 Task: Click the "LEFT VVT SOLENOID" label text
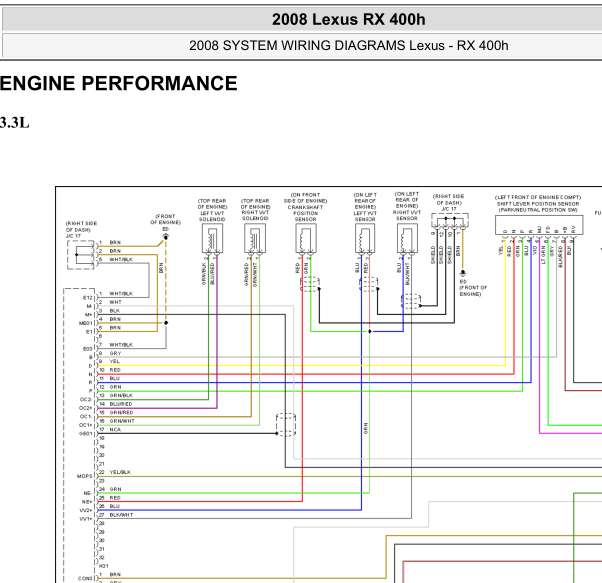pyautogui.click(x=212, y=216)
